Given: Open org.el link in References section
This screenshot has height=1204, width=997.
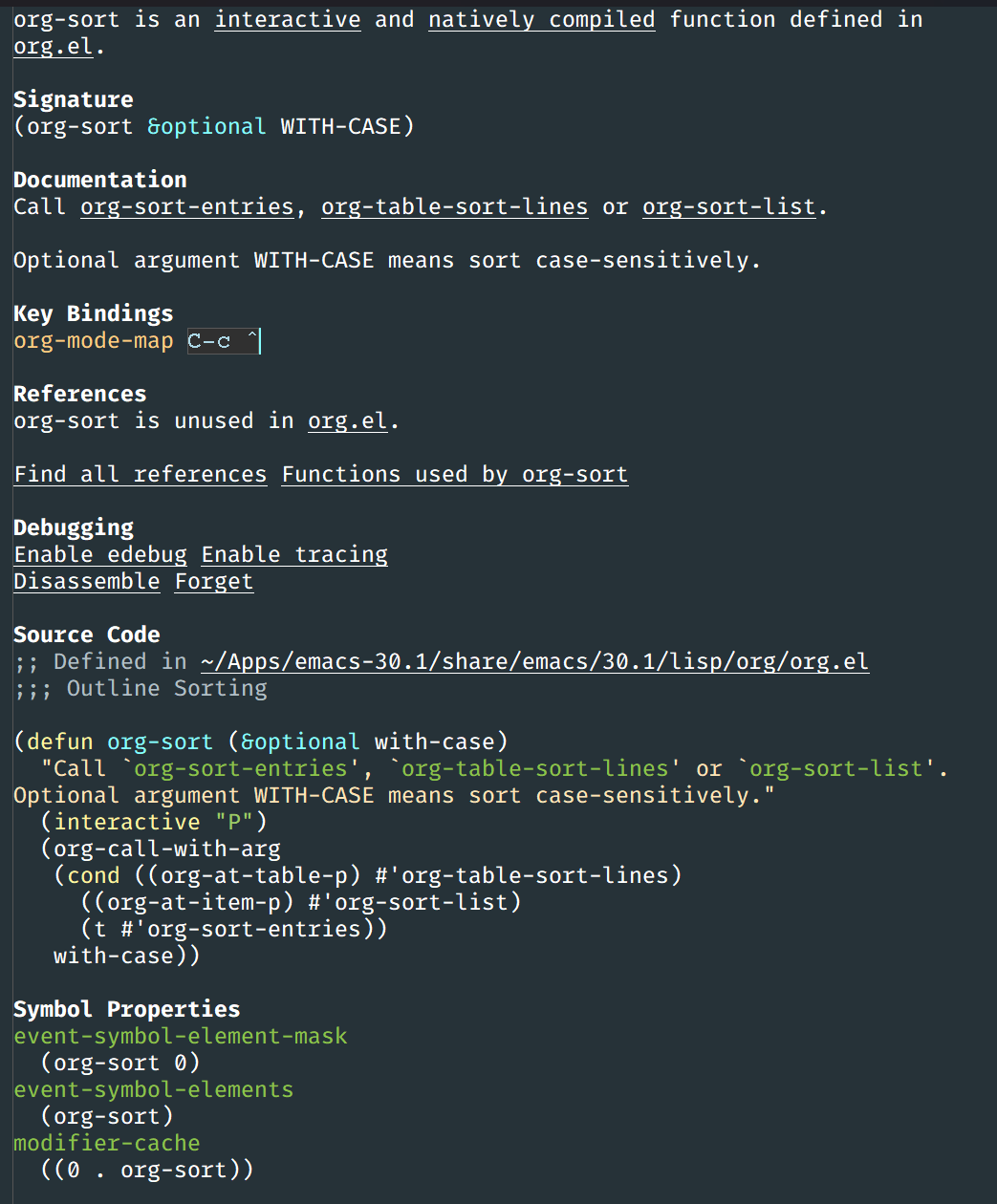Looking at the screenshot, I should coord(348,420).
